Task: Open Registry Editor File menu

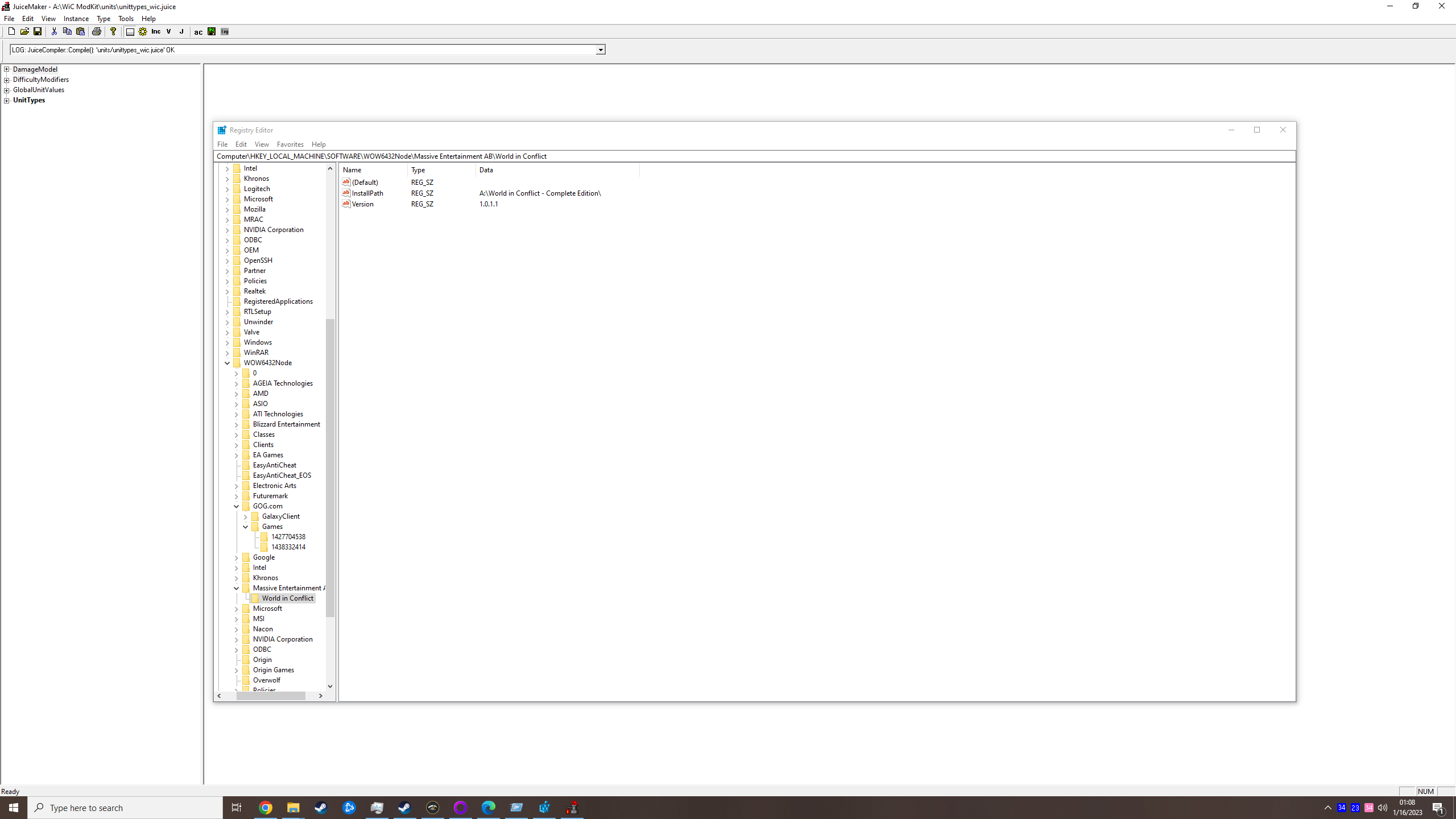Action: [x=222, y=144]
